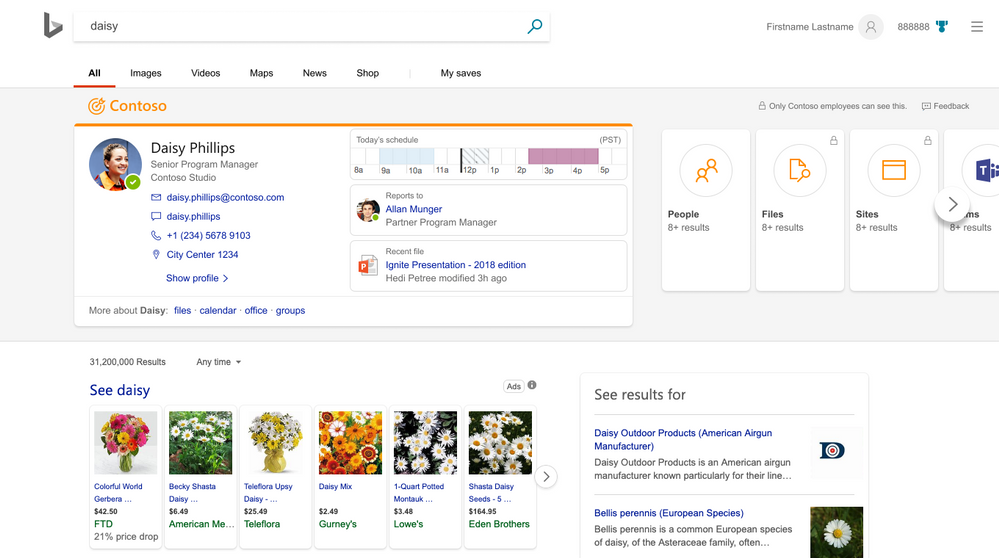999x558 pixels.
Task: Switch to the Images tab
Action: tap(146, 73)
